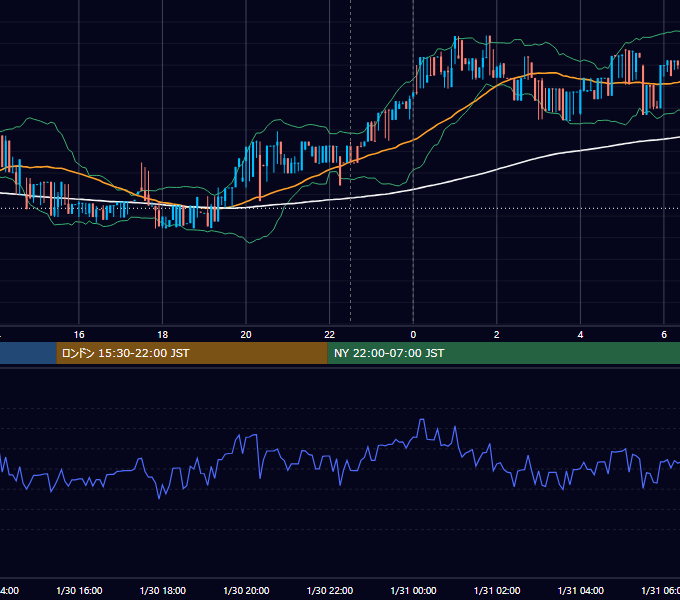Image resolution: width=680 pixels, height=600 pixels.
Task: Click the 18 hour label on upper axis
Action: point(163,335)
